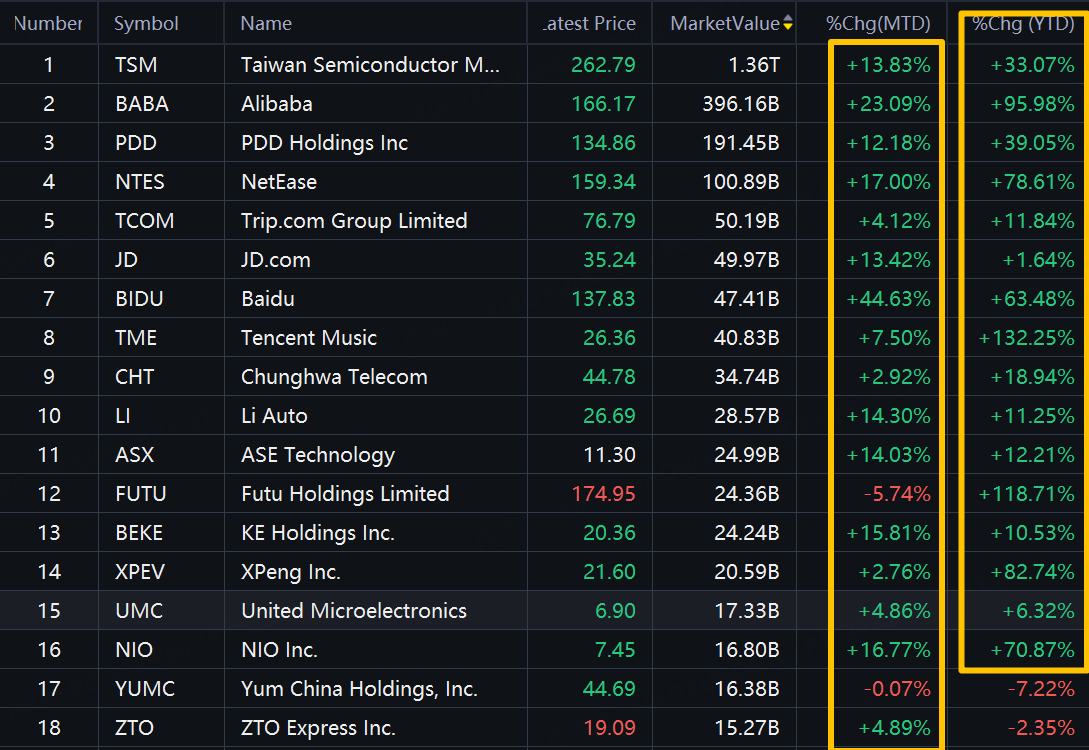
Task: Open the Yum China Holdings, Inc. entry
Action: click(x=360, y=688)
